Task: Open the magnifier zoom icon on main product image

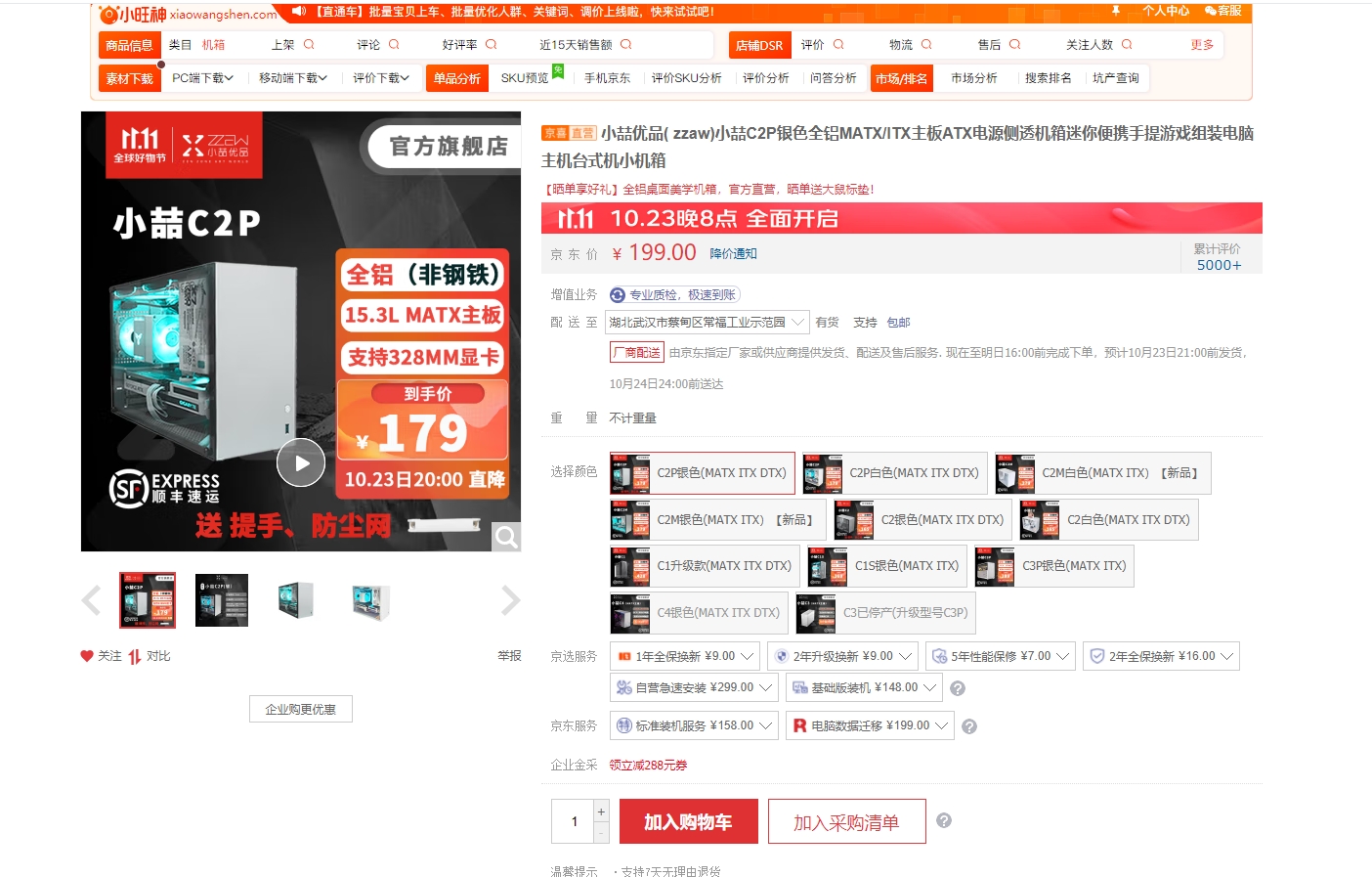Action: pyautogui.click(x=505, y=538)
